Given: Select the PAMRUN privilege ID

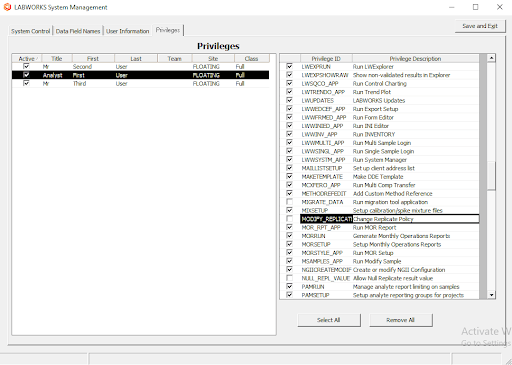Looking at the screenshot, I should point(313,287).
